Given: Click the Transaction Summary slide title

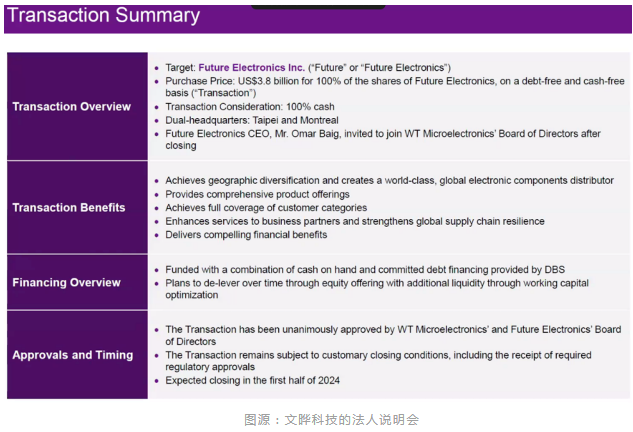Looking at the screenshot, I should pyautogui.click(x=106, y=16).
